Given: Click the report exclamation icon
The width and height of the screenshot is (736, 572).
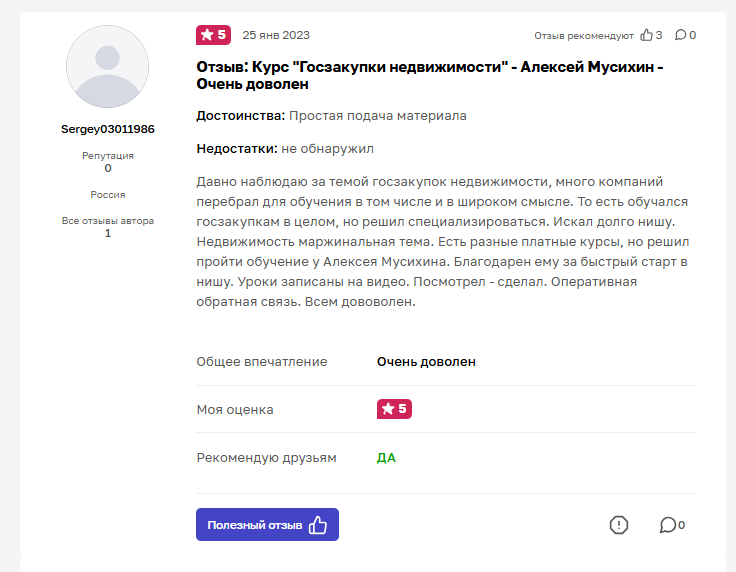Looking at the screenshot, I should (619, 525).
